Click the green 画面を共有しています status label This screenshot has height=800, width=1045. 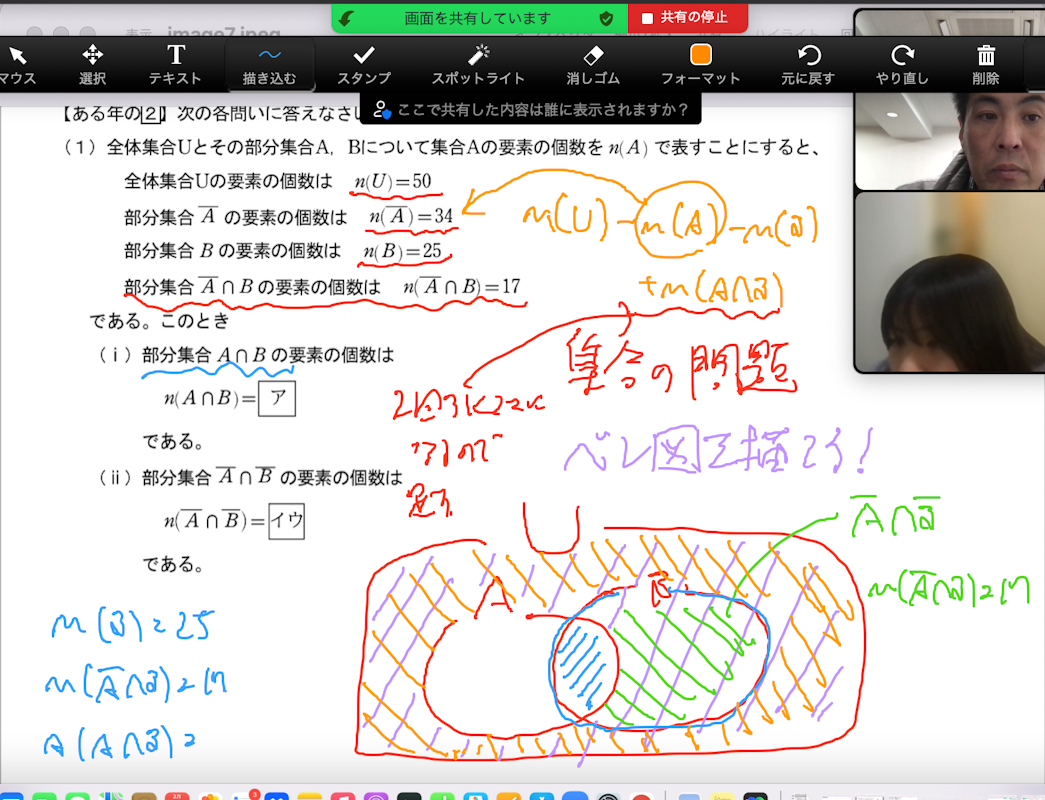[x=477, y=18]
